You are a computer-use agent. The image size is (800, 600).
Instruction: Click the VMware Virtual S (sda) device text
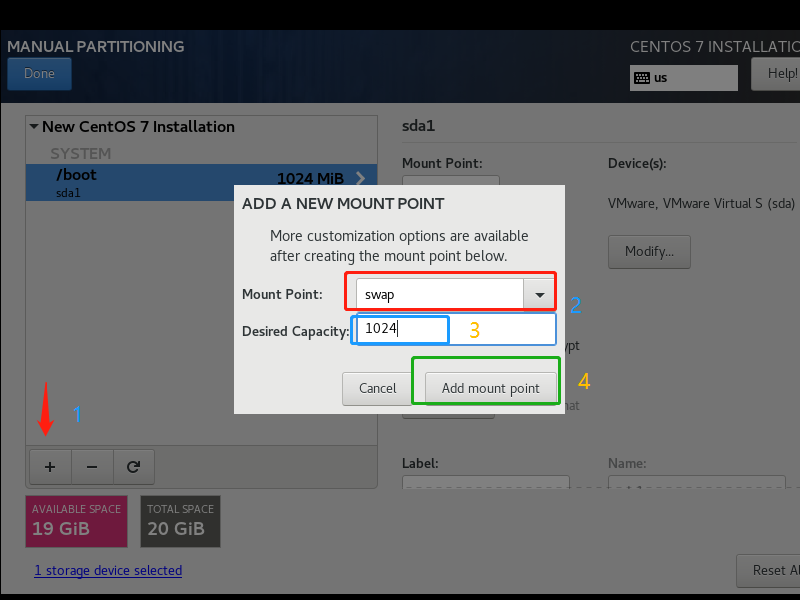coord(701,204)
